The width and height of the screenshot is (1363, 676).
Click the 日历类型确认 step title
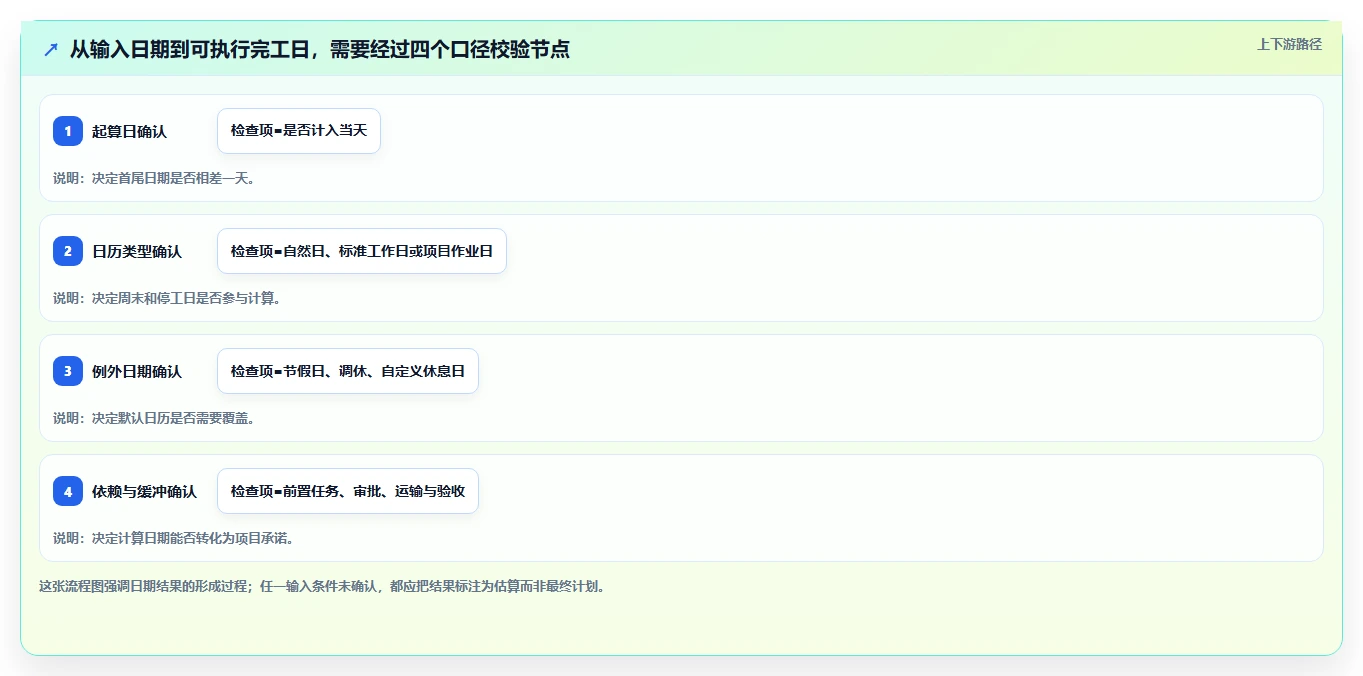137,251
